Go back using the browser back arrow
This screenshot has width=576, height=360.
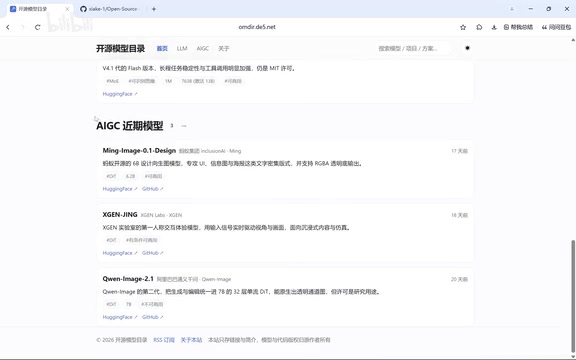[x=8, y=27]
